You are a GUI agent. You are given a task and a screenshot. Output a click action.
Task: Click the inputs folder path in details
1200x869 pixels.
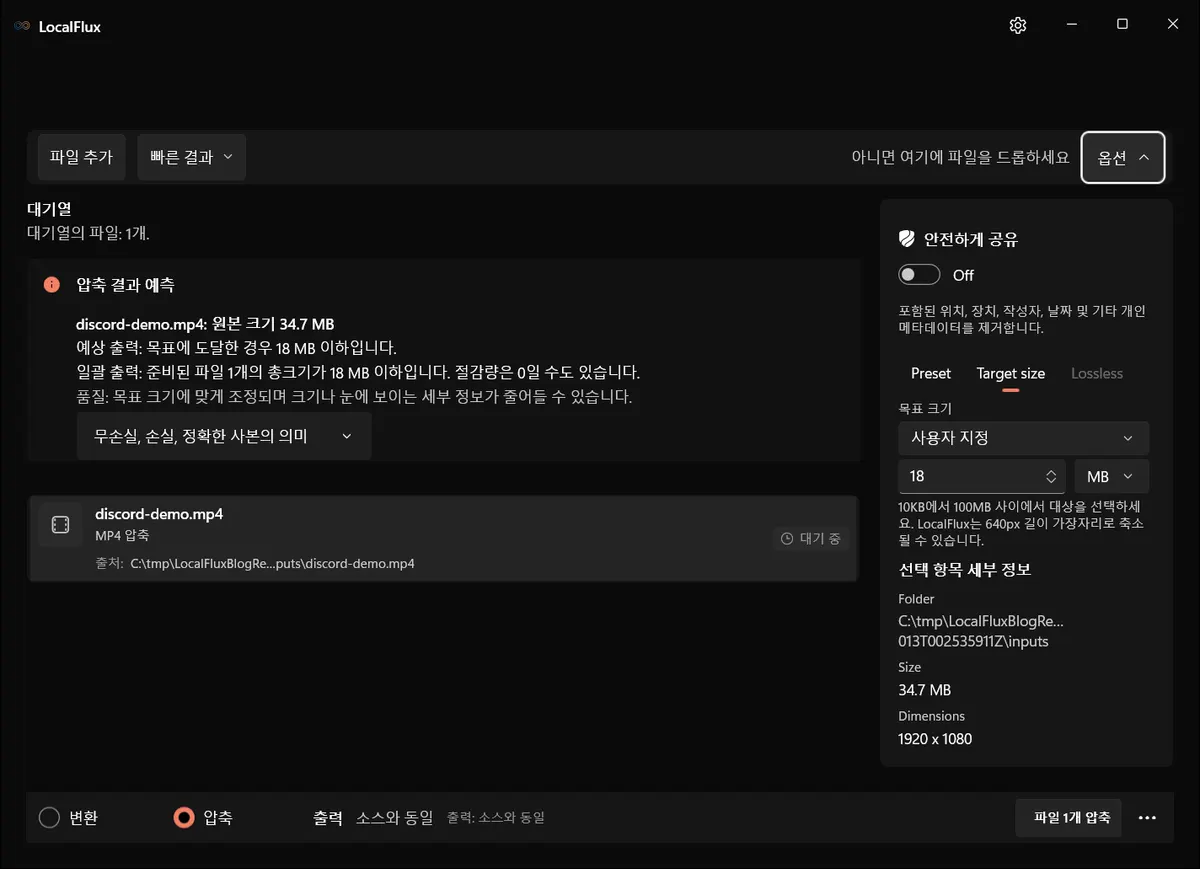980,631
